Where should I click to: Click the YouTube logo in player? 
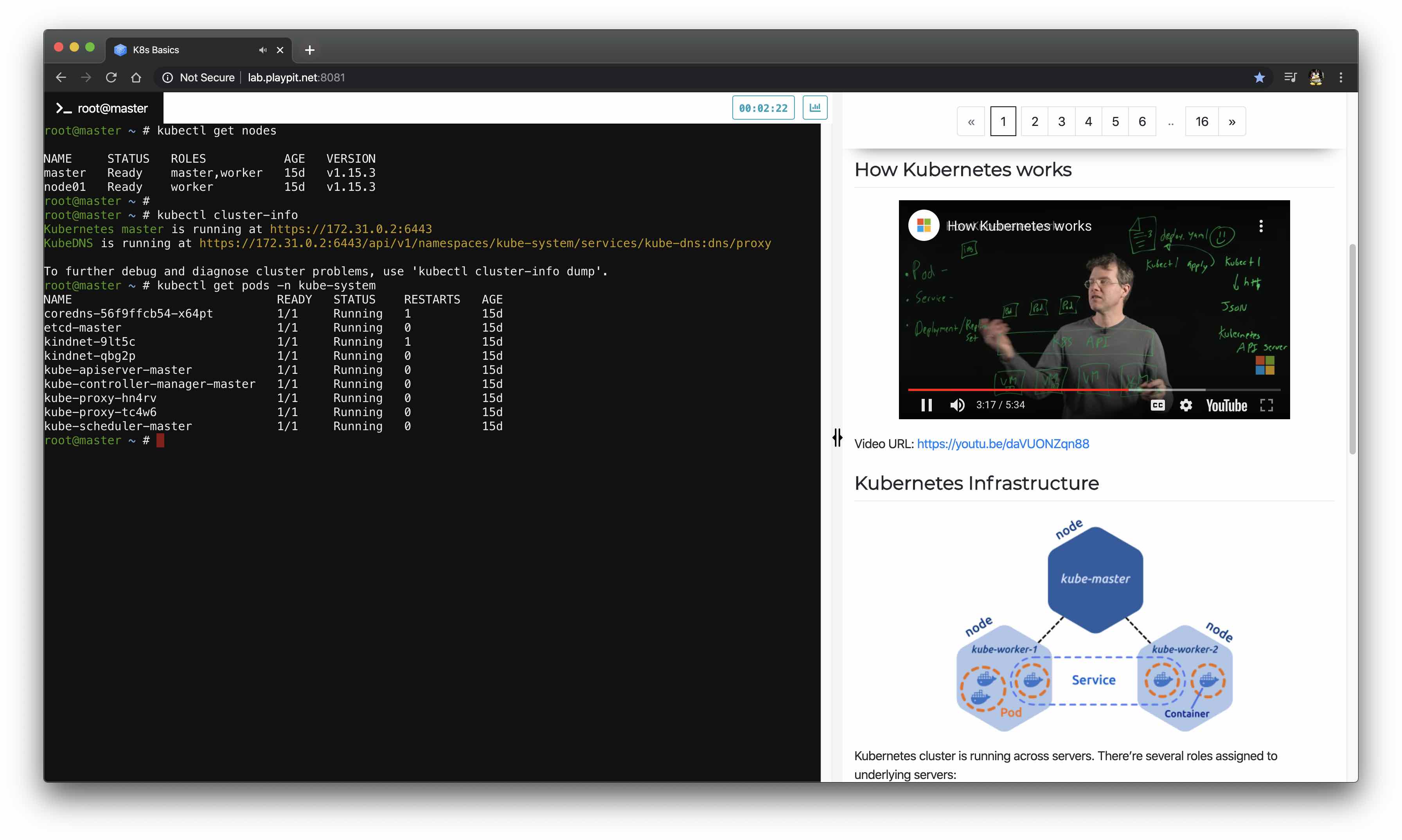(x=1226, y=405)
